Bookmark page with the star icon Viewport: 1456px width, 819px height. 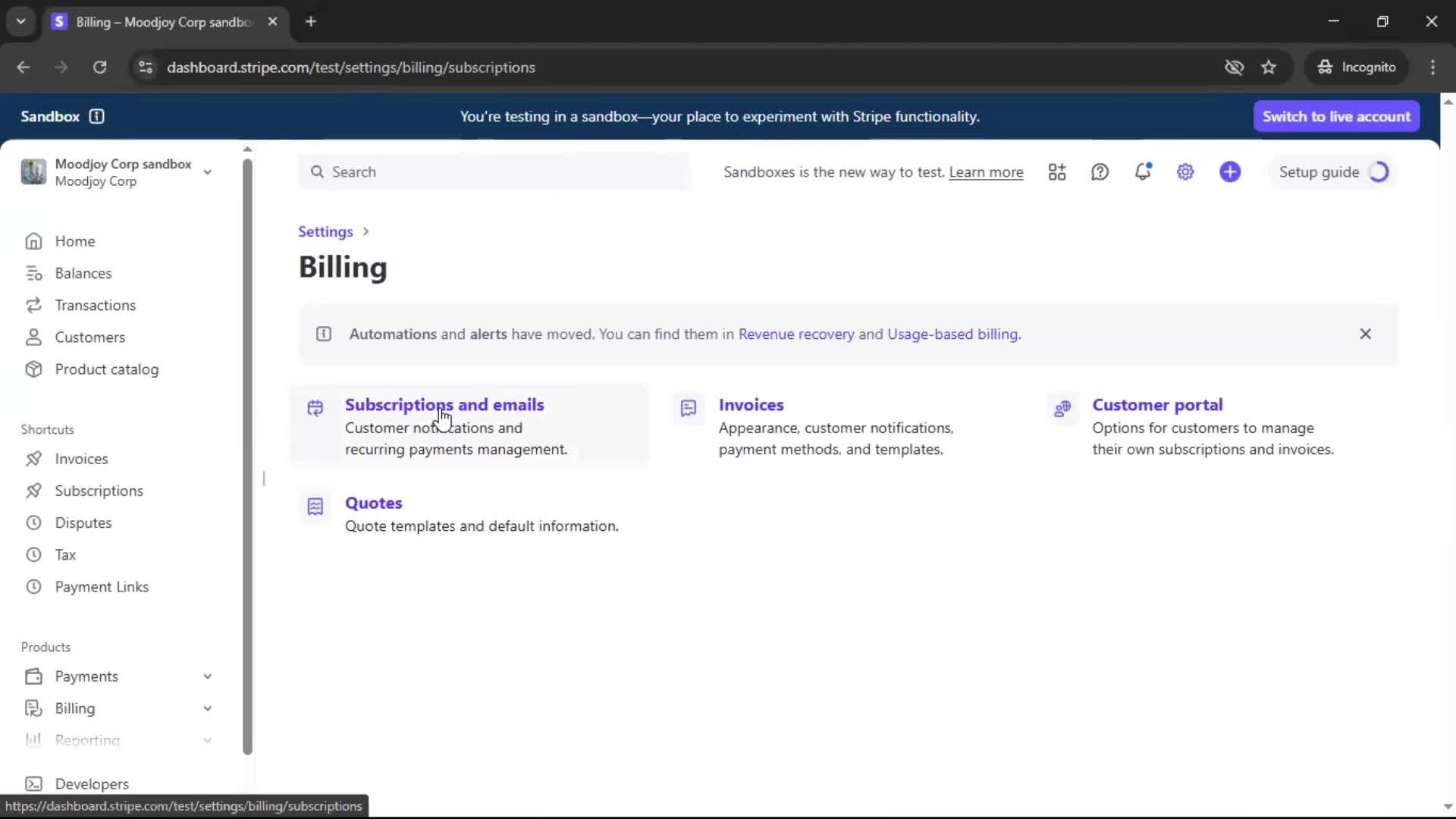(x=1269, y=67)
